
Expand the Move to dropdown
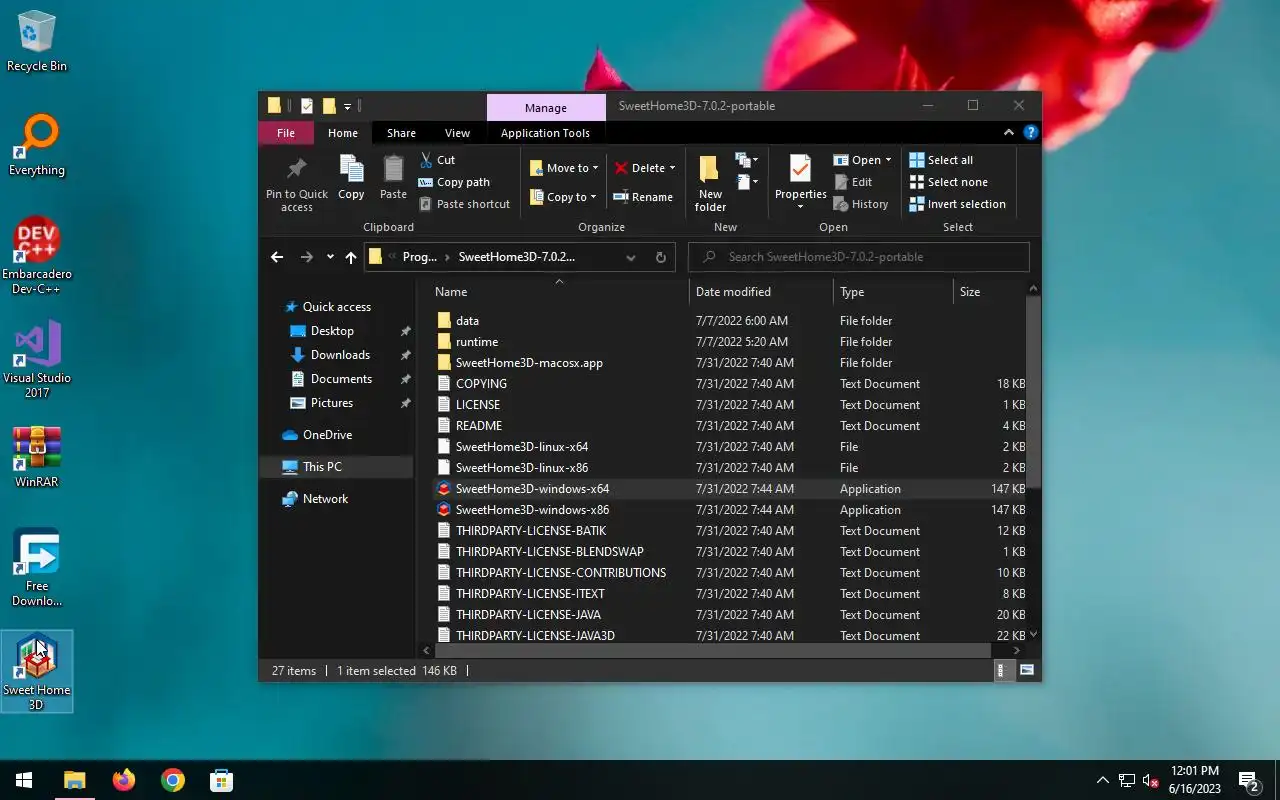click(595, 168)
